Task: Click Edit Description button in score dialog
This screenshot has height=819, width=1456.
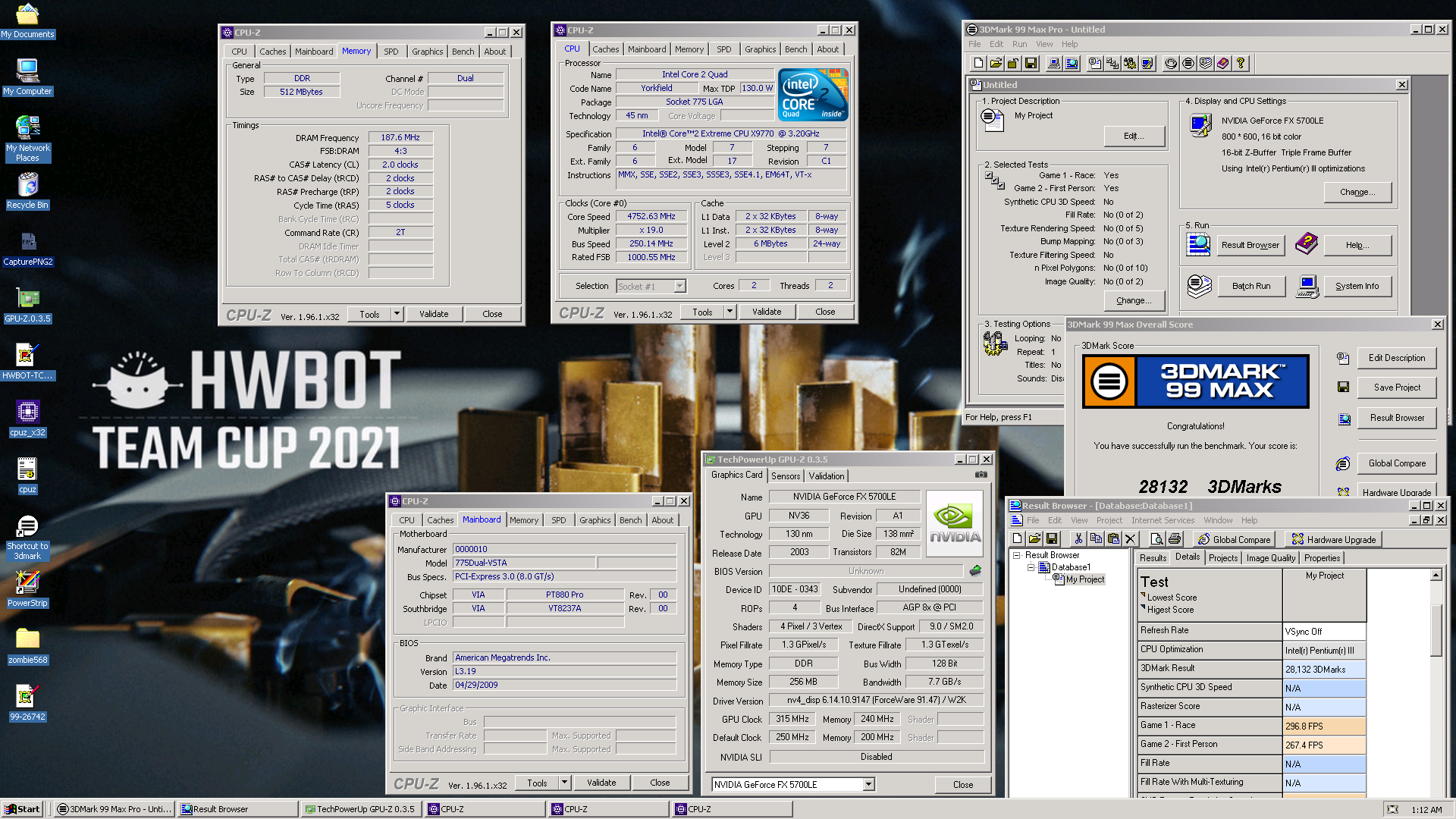Action: point(1397,358)
